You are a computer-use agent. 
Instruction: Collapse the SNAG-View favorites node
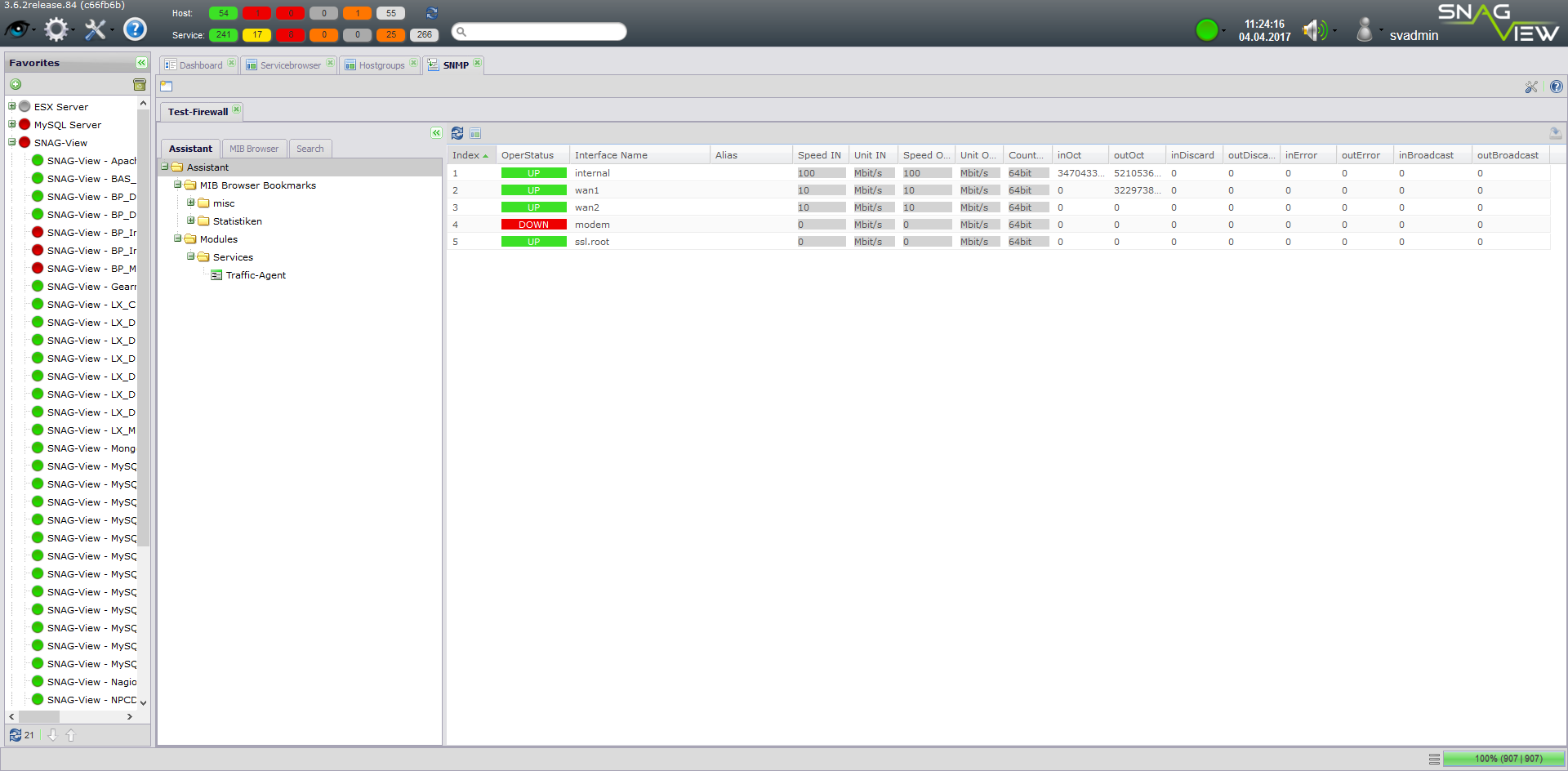12,142
